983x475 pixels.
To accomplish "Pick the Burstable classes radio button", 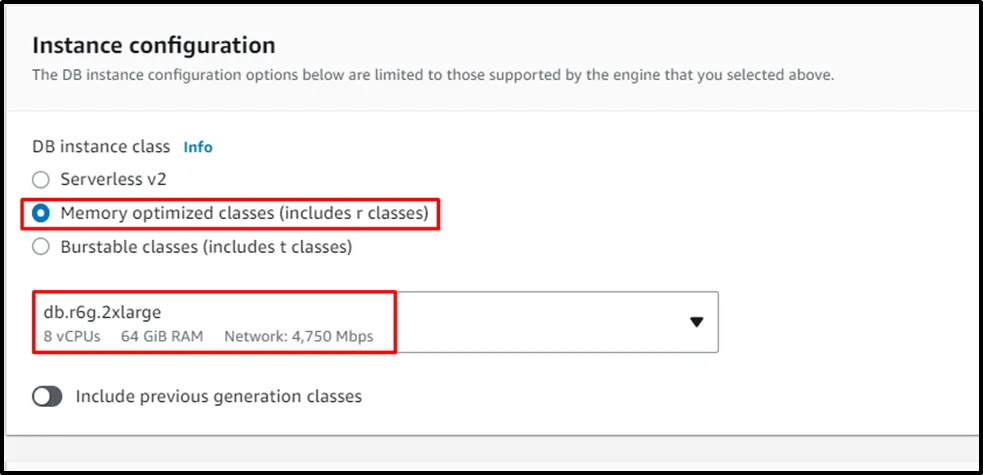I will [x=41, y=246].
